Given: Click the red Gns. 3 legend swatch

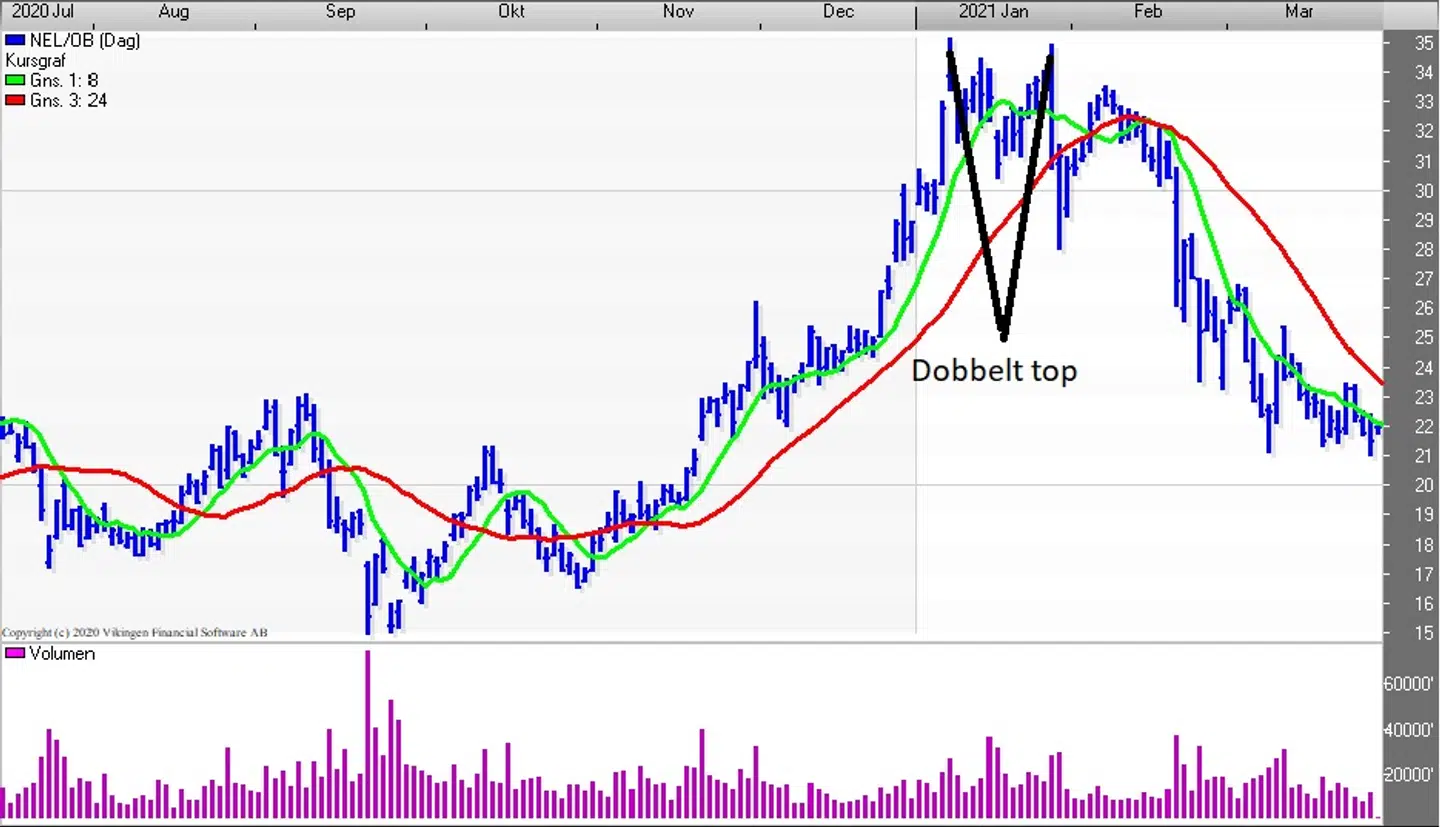Looking at the screenshot, I should coord(14,101).
